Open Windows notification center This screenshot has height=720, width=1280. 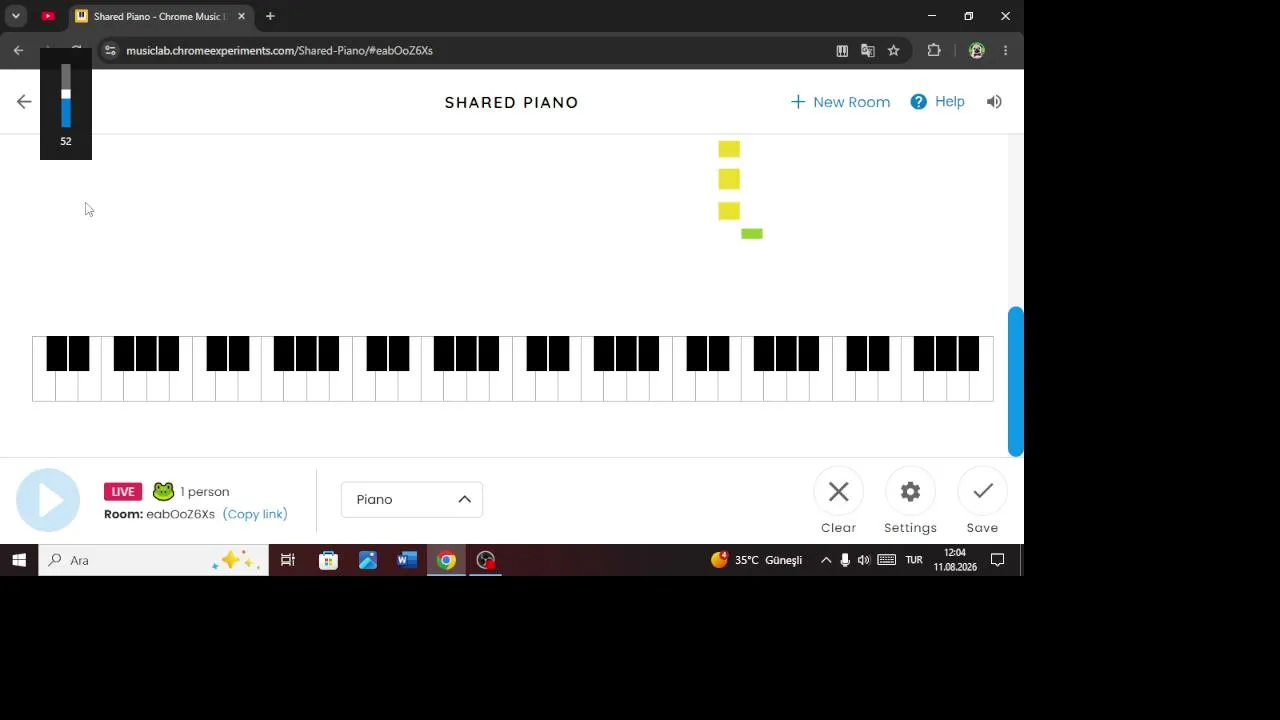coord(997,560)
